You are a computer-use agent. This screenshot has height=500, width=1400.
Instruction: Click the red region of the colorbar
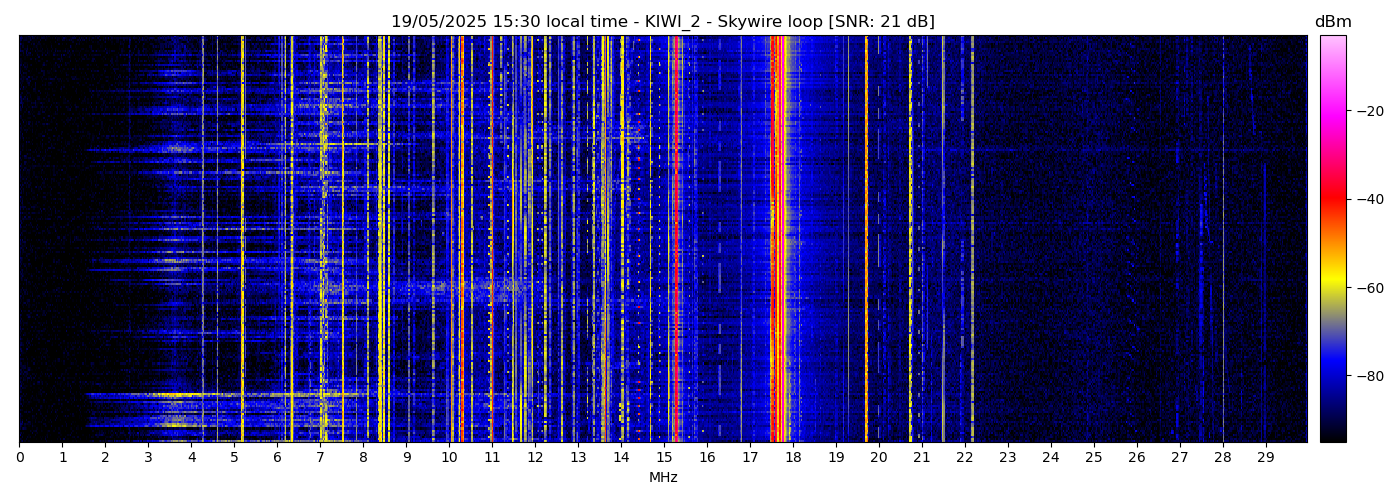coord(1333,200)
